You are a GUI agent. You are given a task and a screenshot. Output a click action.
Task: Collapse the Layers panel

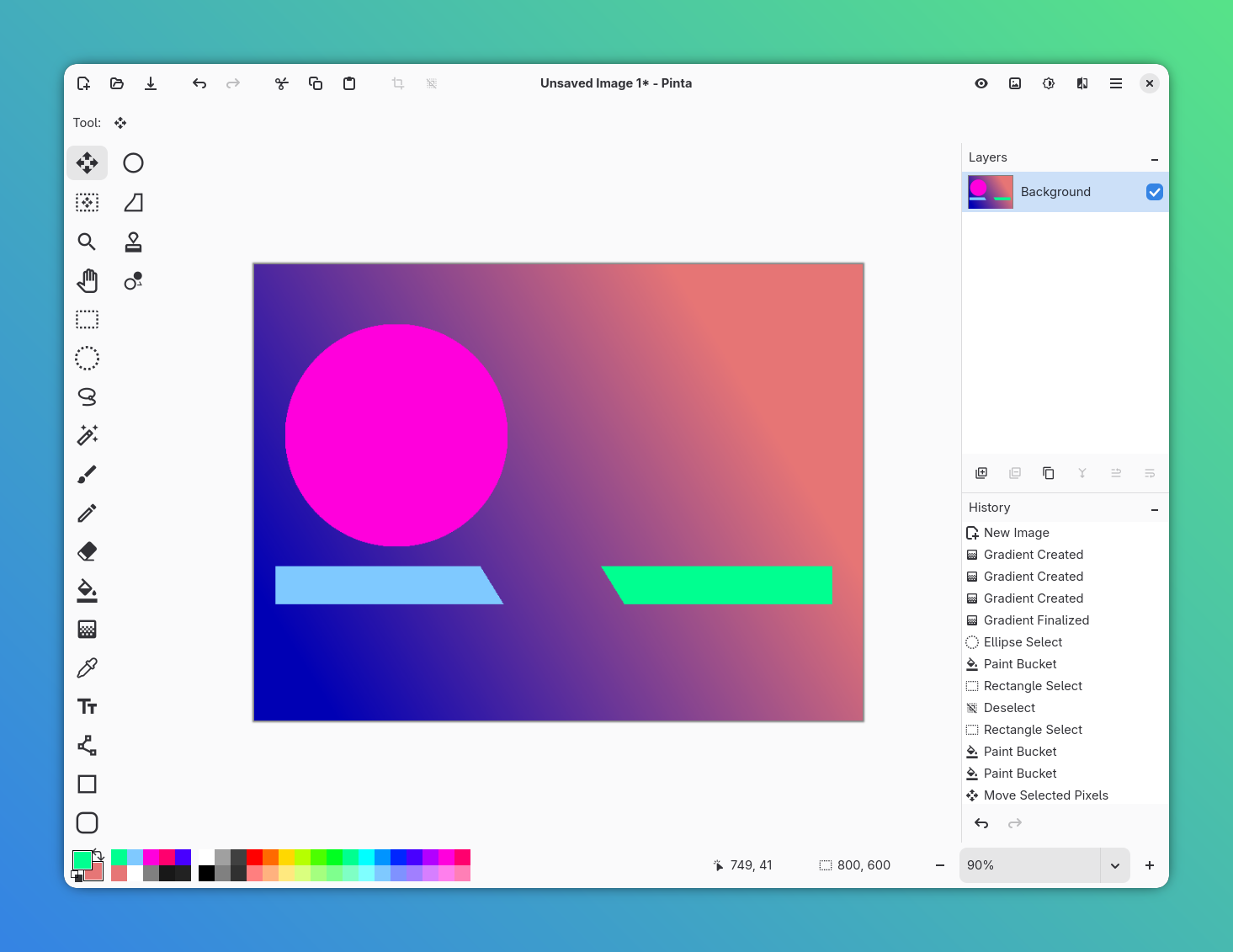click(1154, 158)
